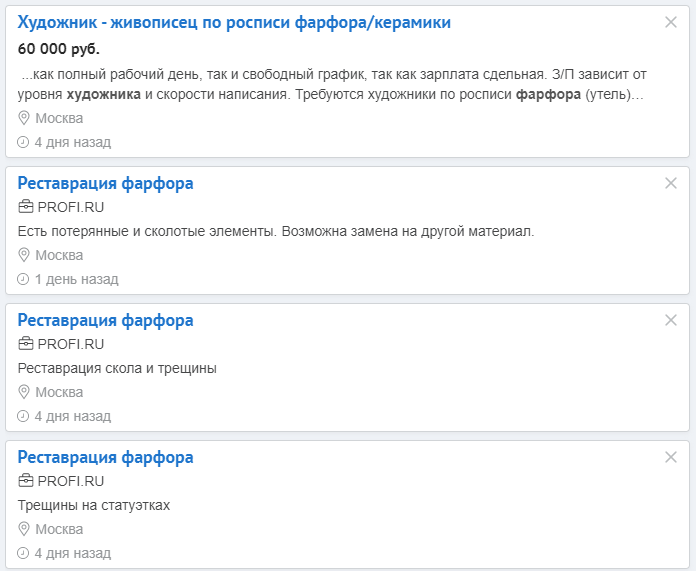
Task: Click the briefcase icon in the Реставрация скола card
Action: [25, 344]
